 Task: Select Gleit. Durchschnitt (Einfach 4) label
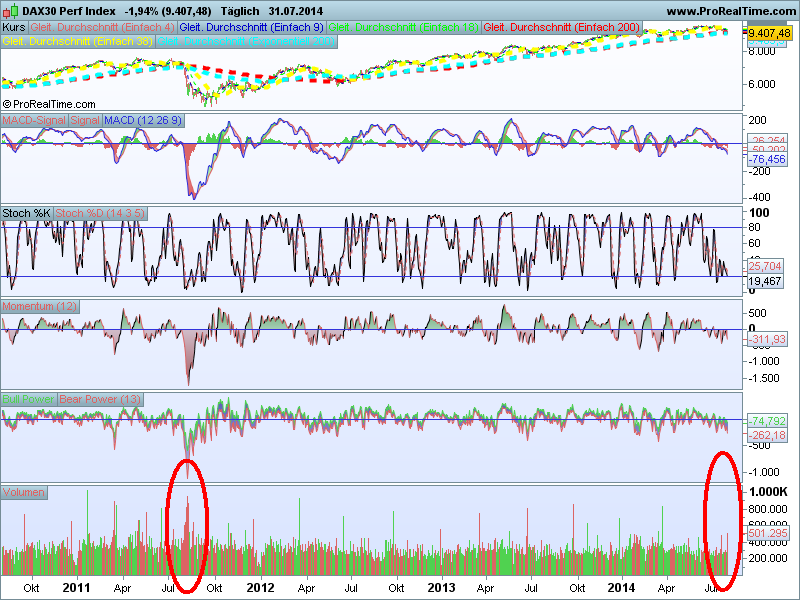(102, 27)
